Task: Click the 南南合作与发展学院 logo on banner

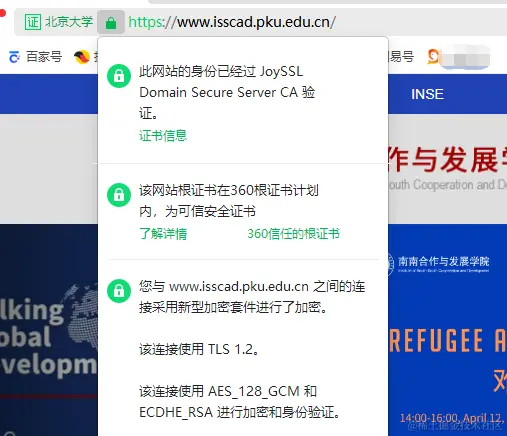Action: click(x=438, y=264)
